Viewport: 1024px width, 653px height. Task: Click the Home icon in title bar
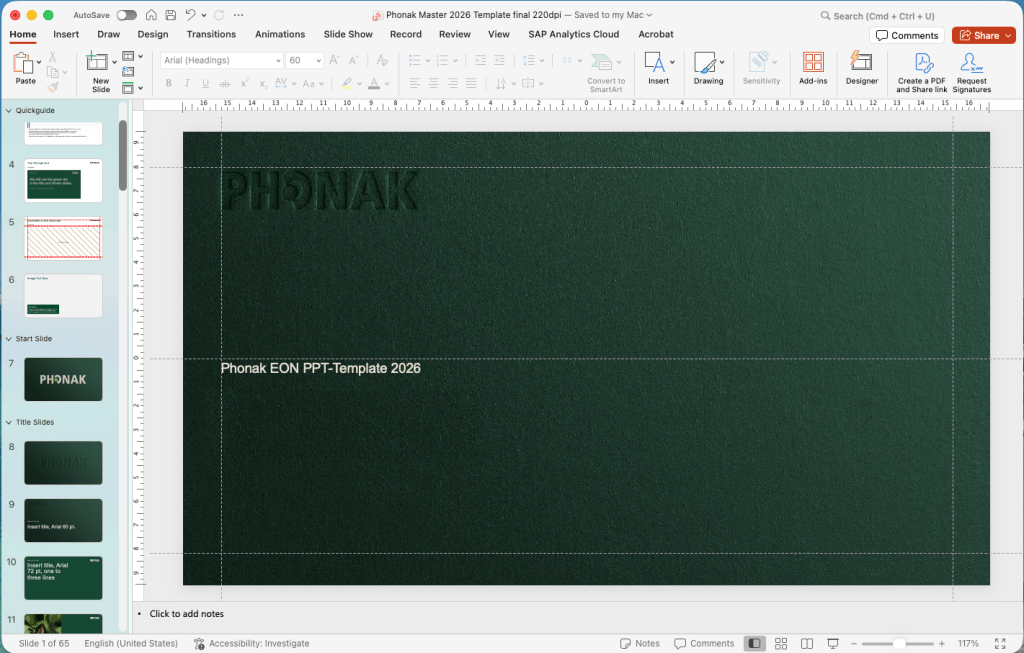(x=151, y=15)
